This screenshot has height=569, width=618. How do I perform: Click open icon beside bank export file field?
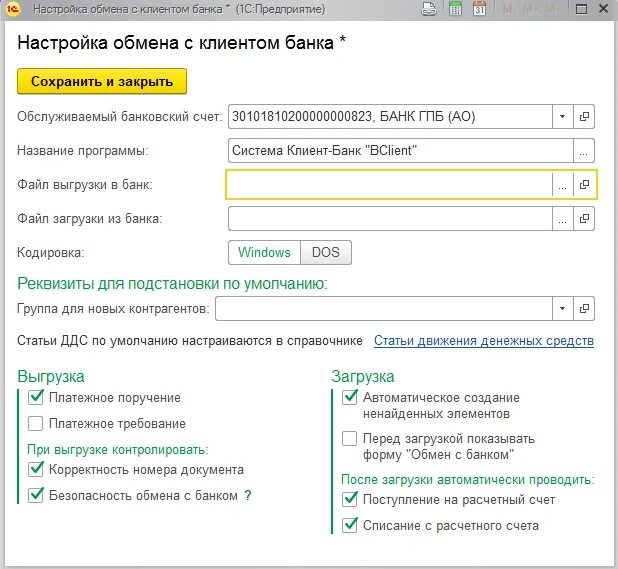click(x=584, y=184)
